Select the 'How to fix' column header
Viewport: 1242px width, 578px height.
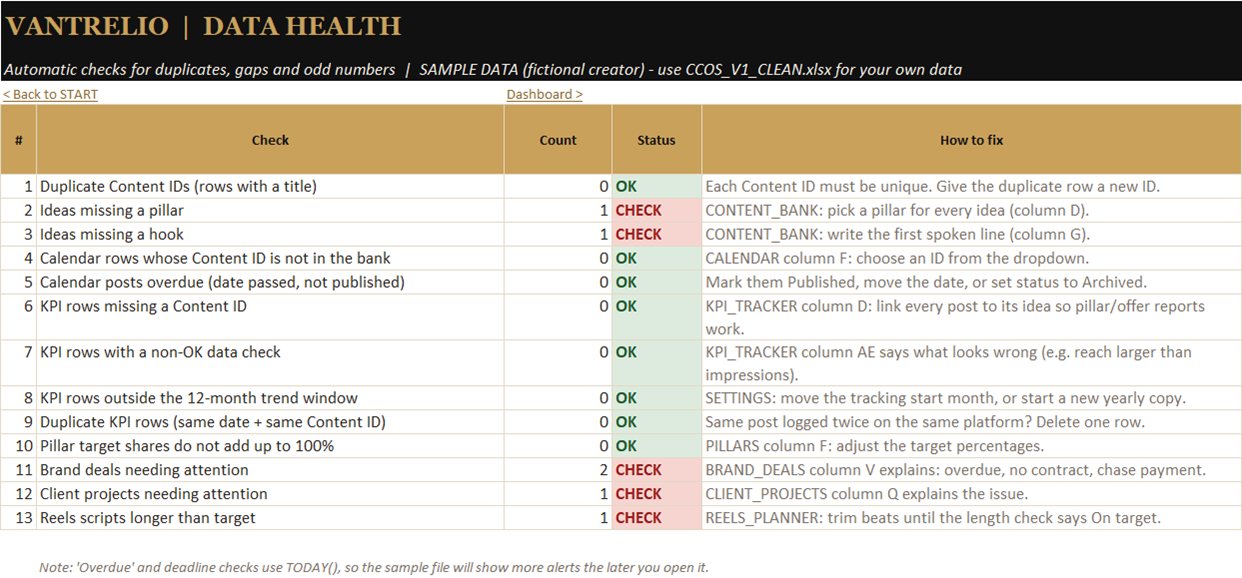971,140
